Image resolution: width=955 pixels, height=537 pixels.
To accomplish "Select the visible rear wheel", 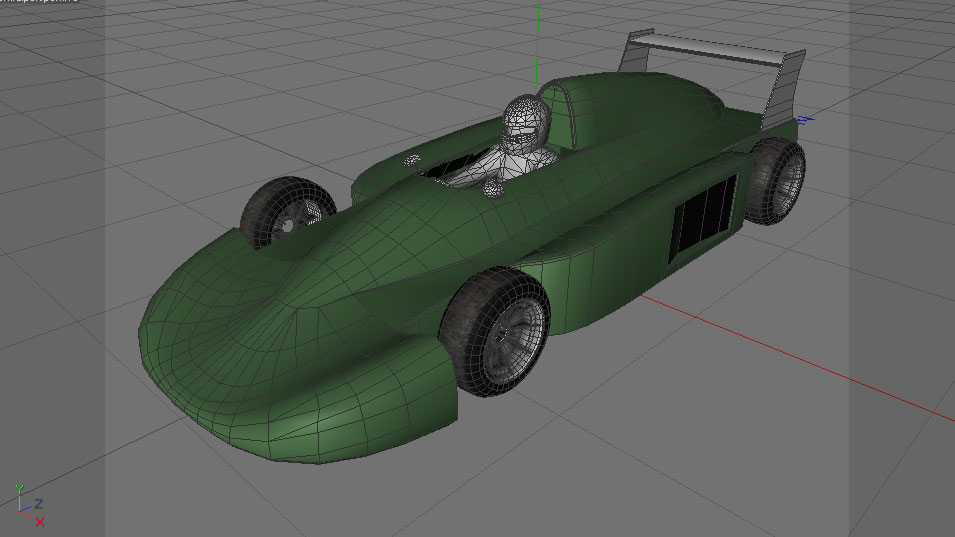I will pyautogui.click(x=778, y=180).
